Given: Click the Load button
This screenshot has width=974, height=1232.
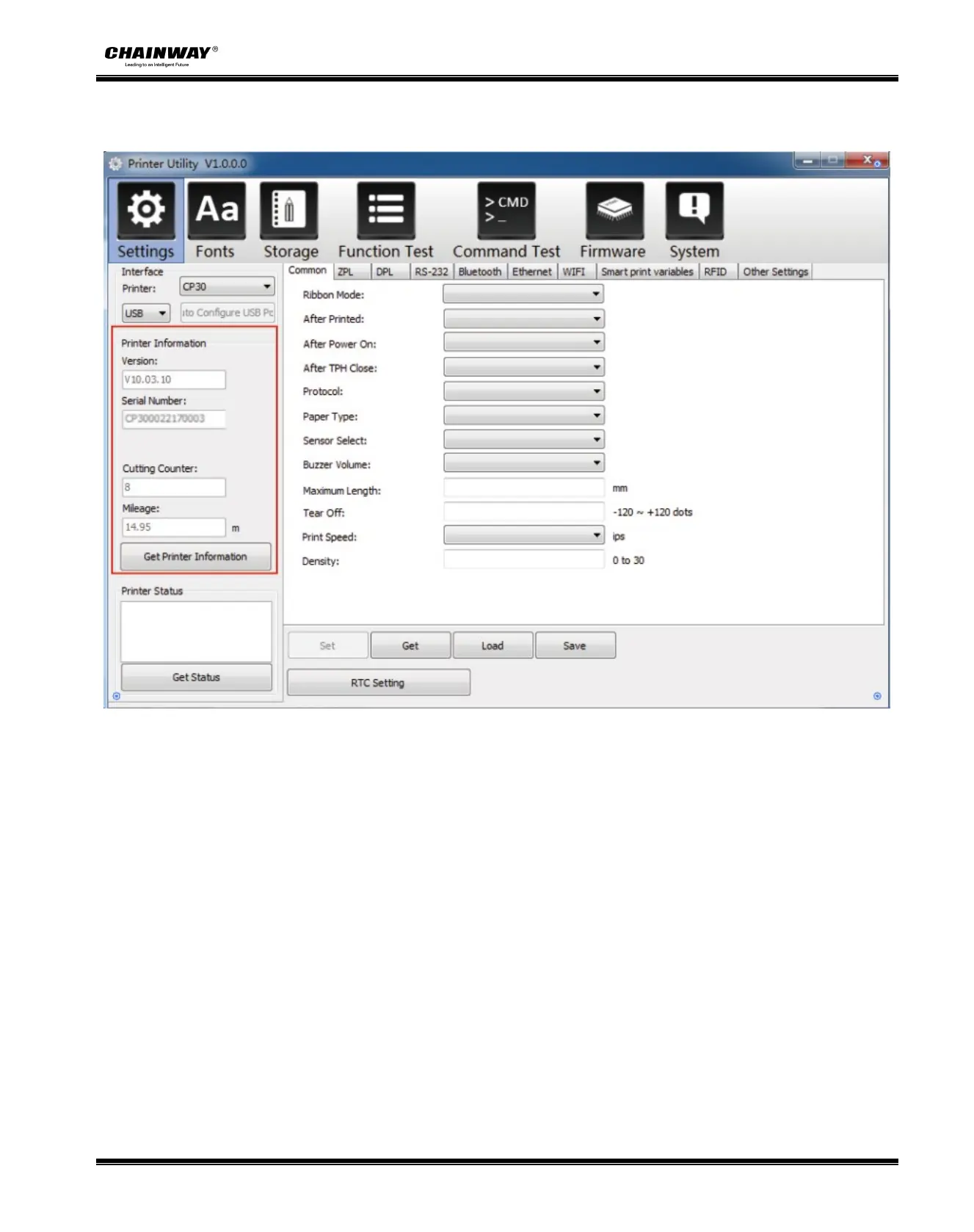Looking at the screenshot, I should point(493,645).
